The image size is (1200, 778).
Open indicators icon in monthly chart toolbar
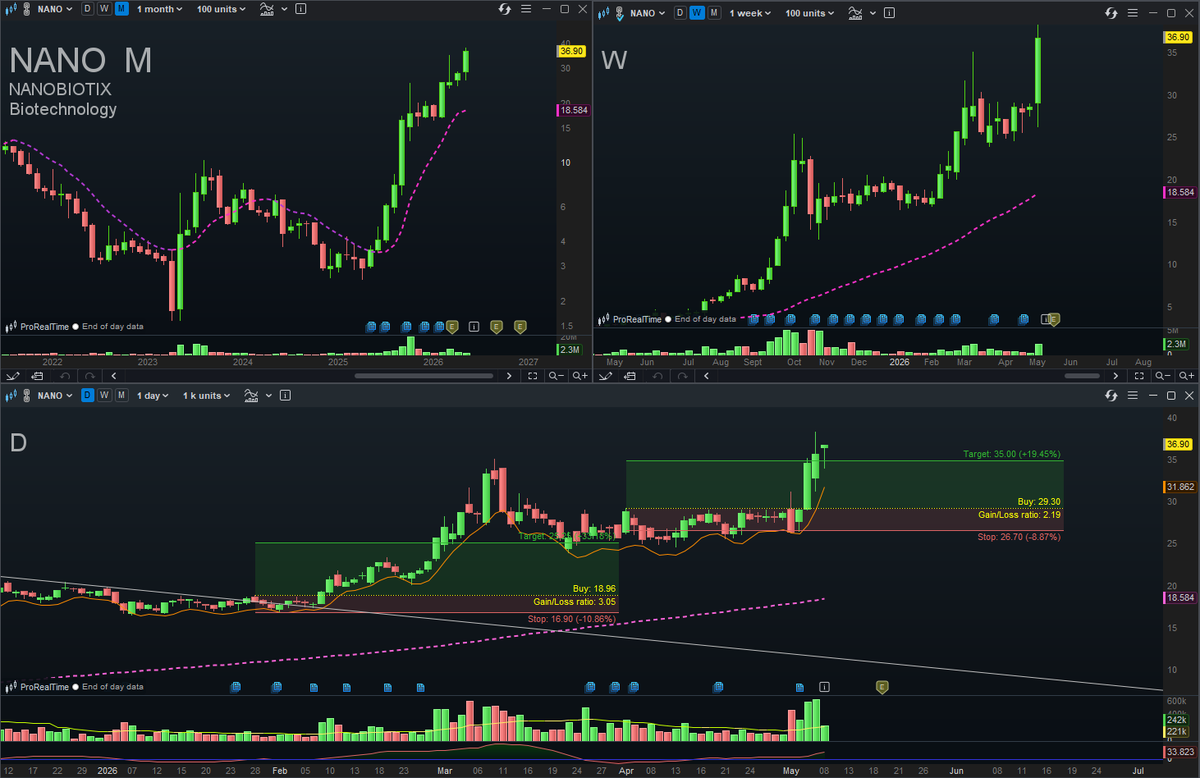click(265, 9)
